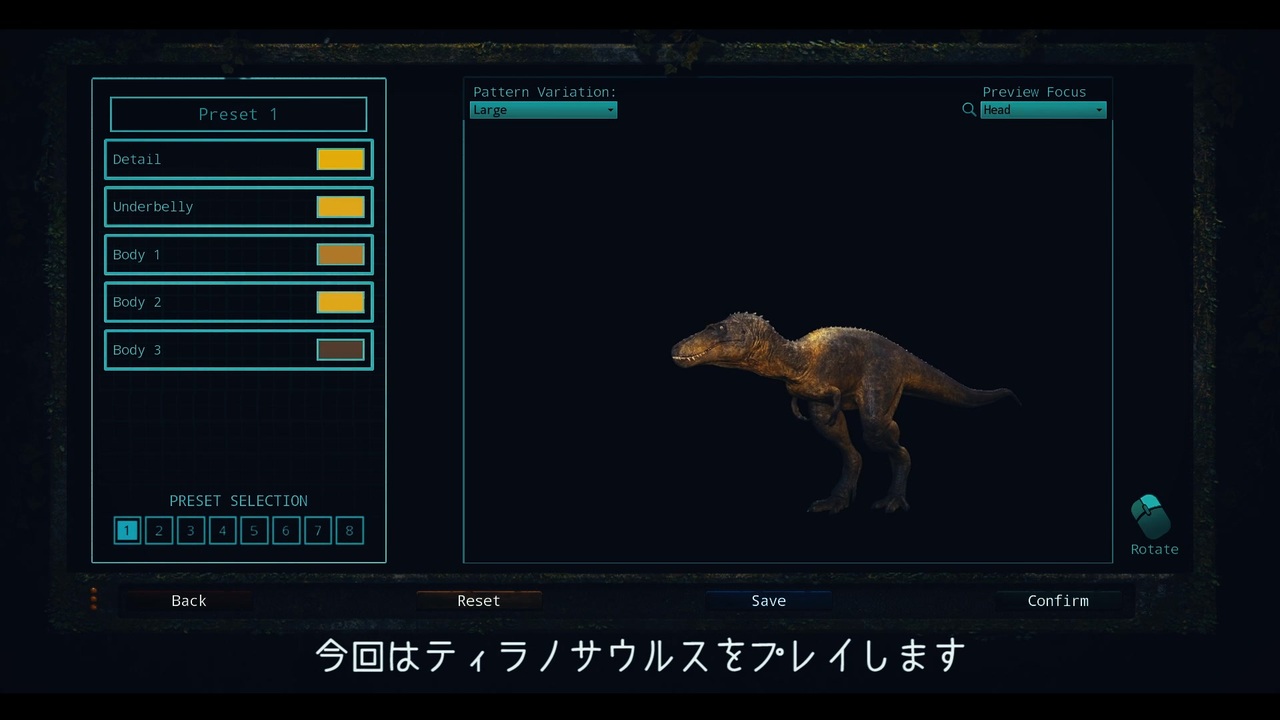Screen dimensions: 1280x720
Task: Confirm the dinosaur skin selection
Action: point(1058,601)
